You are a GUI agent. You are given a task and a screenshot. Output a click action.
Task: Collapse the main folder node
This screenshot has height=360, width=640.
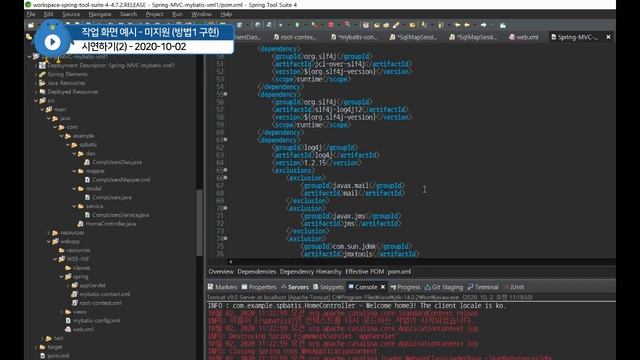(x=42, y=109)
